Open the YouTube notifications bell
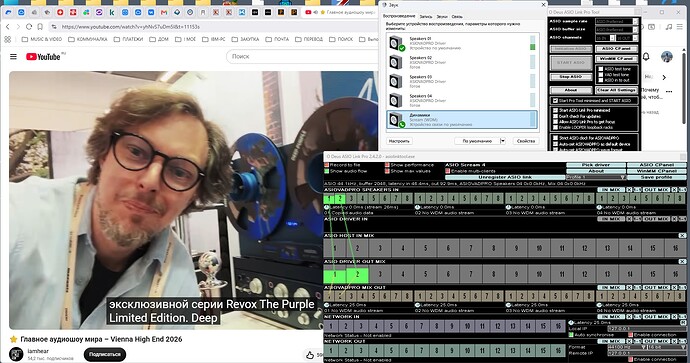The height and width of the screenshot is (363, 690). 646,57
